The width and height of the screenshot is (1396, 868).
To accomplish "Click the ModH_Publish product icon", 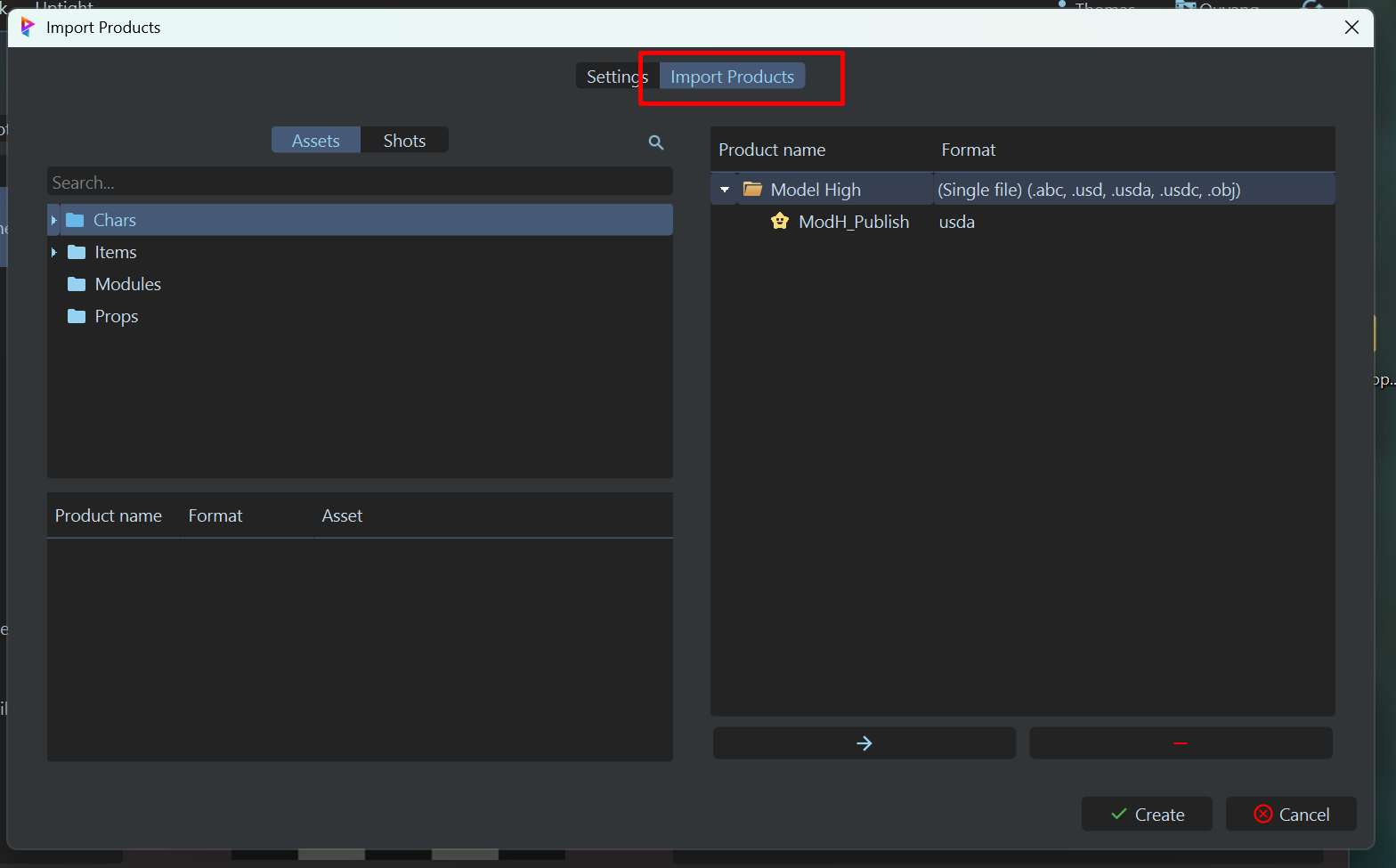I will (780, 222).
